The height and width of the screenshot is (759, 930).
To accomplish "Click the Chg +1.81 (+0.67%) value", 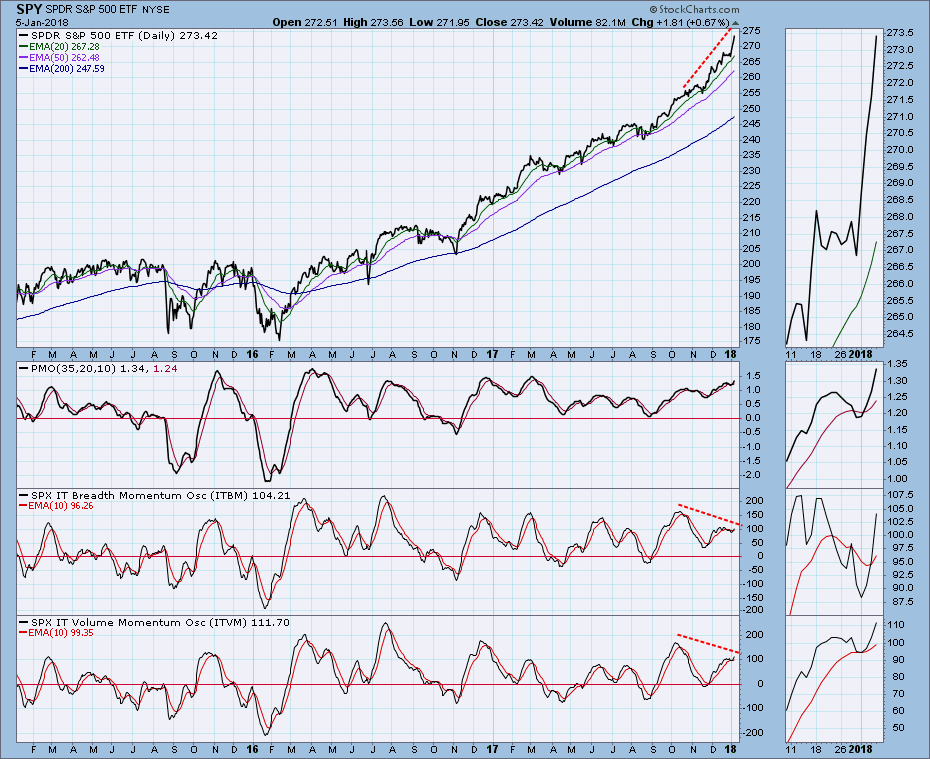I will coord(680,22).
